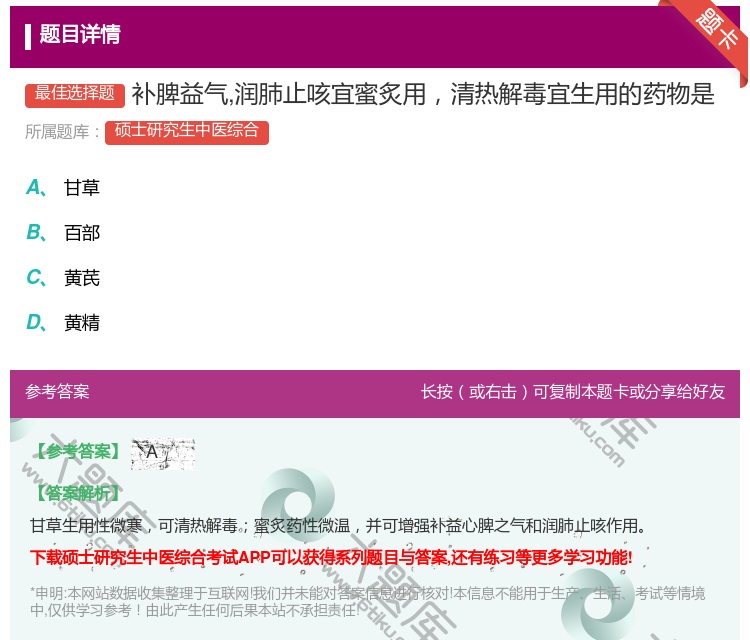Screen dimensions: 750x640
Task: Select answer option D 黄精
Action: coord(63,322)
